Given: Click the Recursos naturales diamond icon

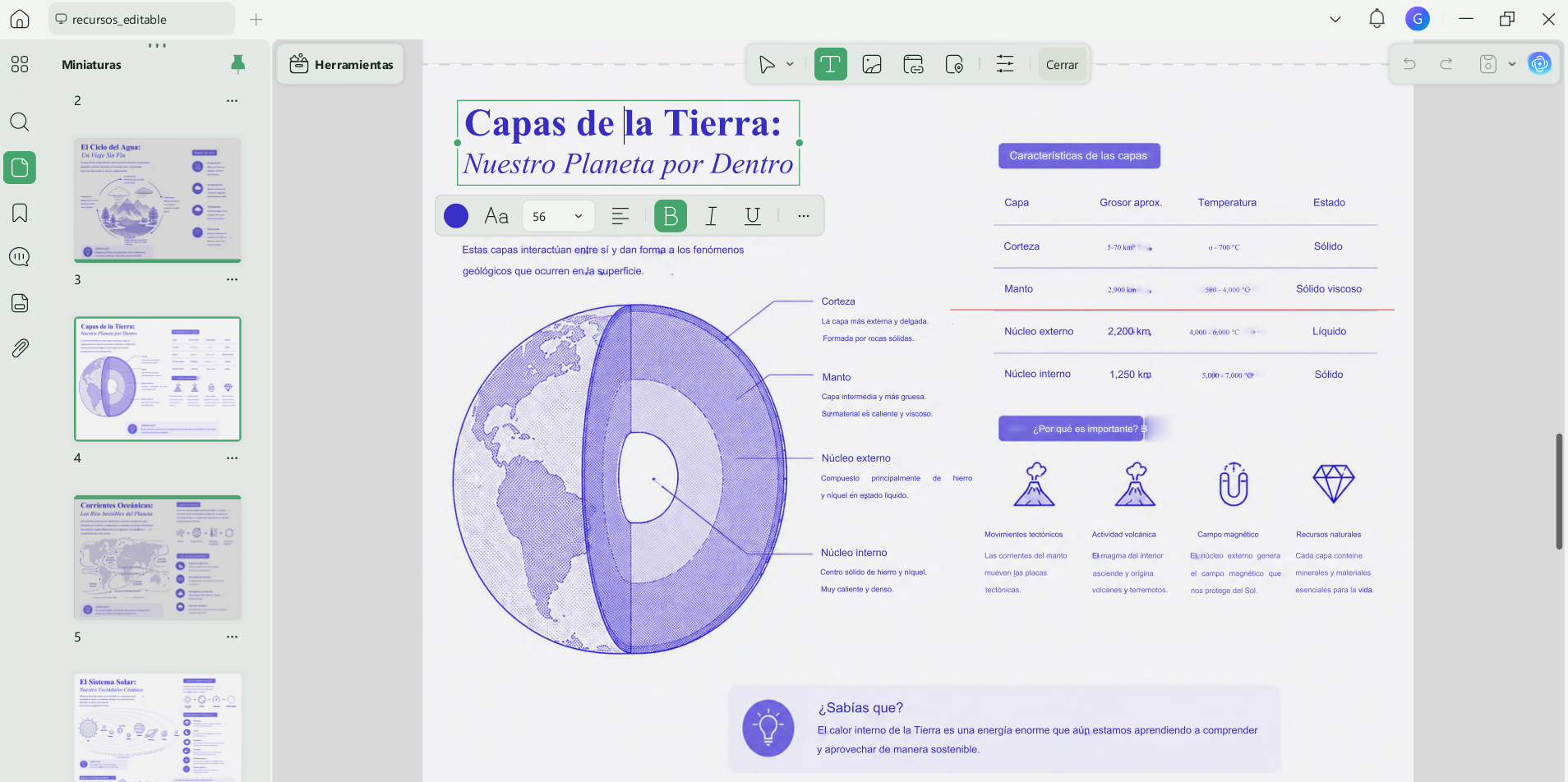Looking at the screenshot, I should [1333, 484].
